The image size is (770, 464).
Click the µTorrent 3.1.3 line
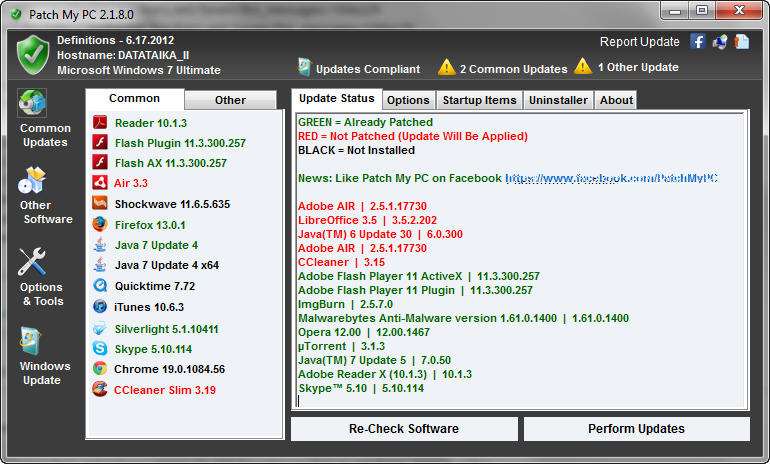[341, 346]
